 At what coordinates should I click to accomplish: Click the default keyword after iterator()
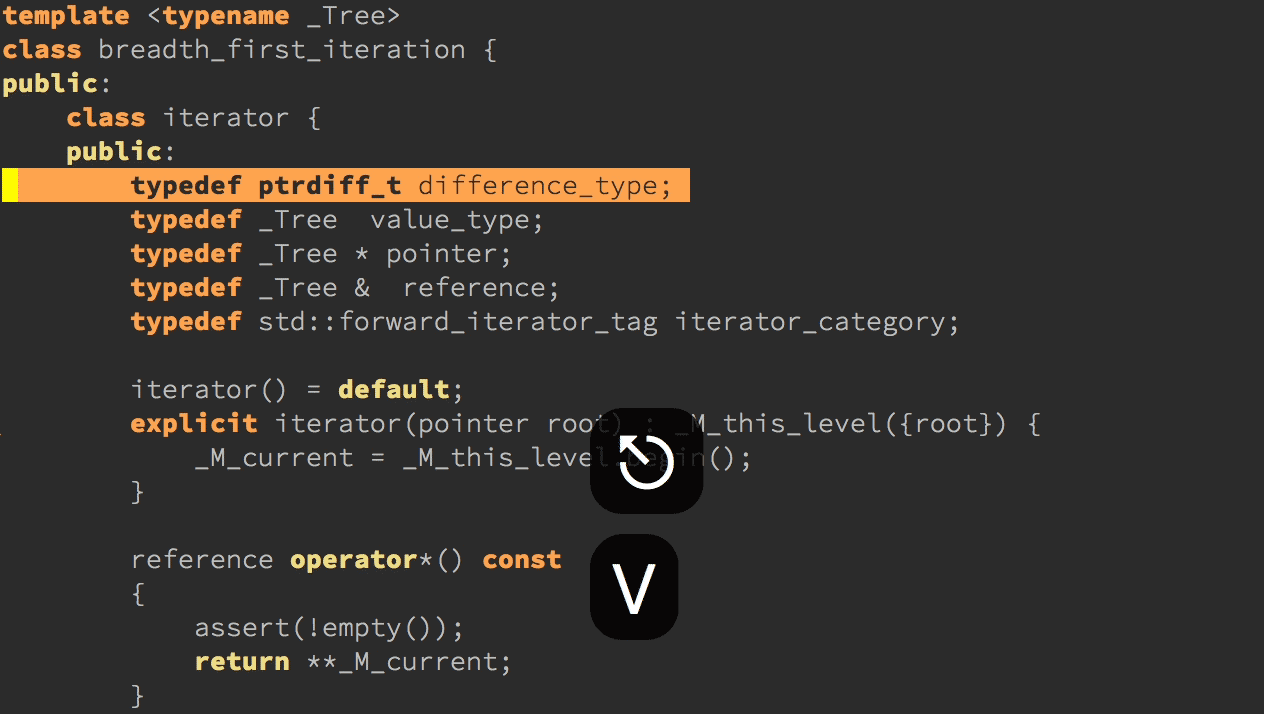tap(393, 389)
